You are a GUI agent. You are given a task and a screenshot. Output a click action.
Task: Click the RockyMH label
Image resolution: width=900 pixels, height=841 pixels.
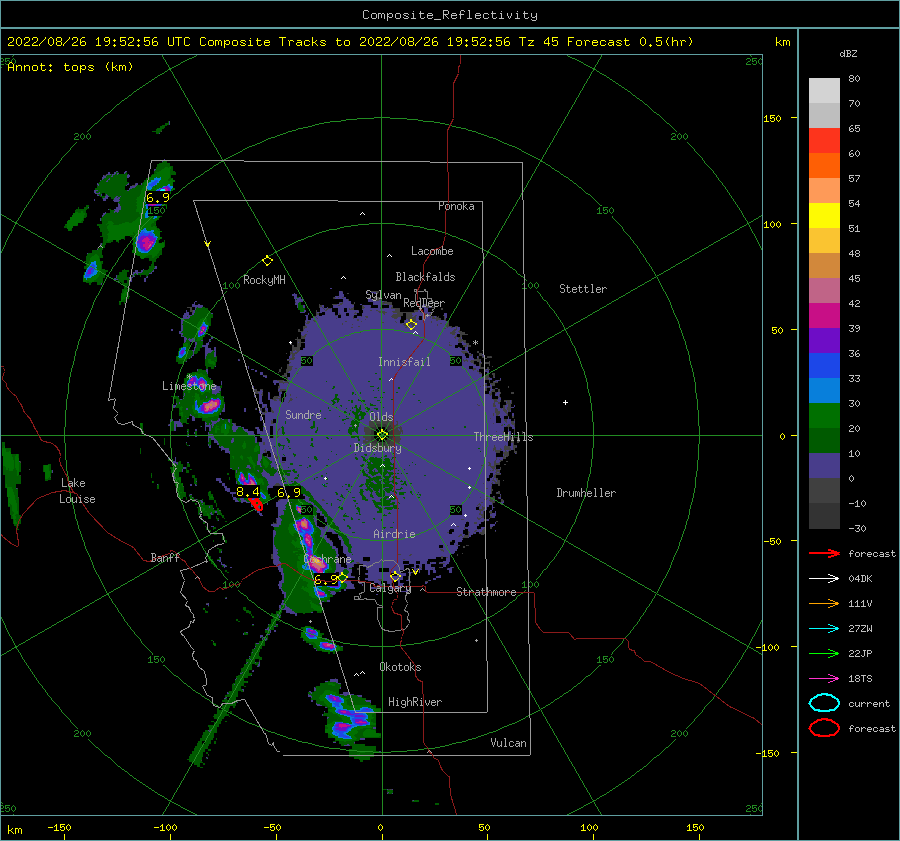[x=264, y=280]
